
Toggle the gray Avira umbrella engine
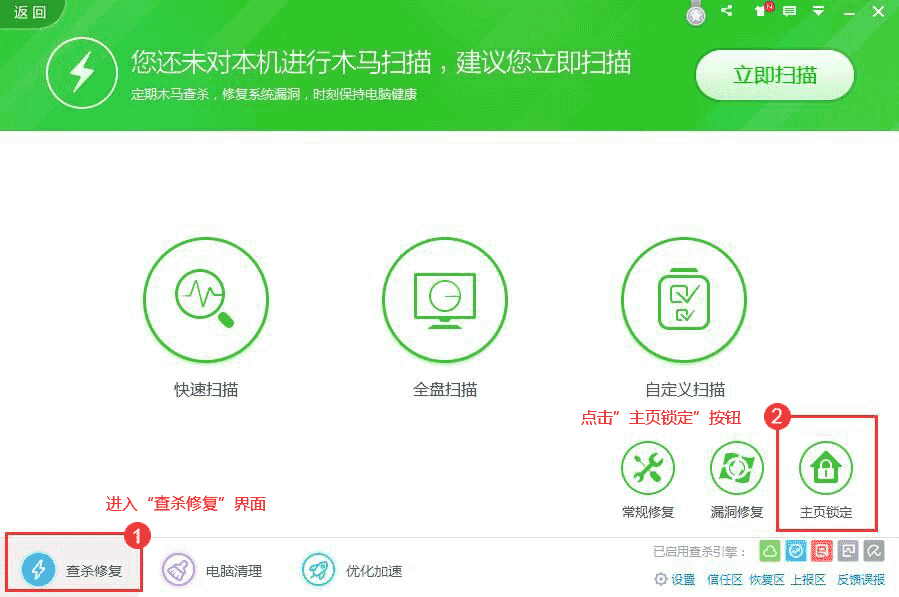pos(874,551)
